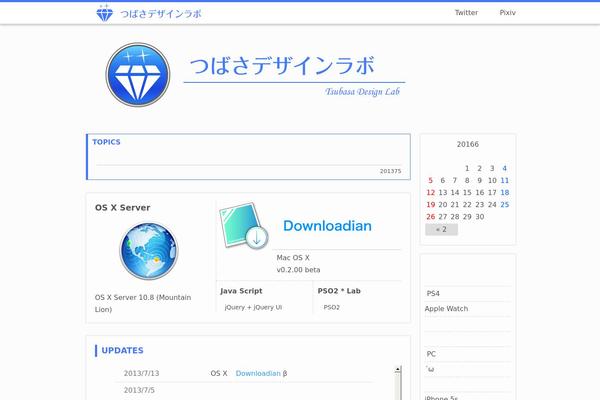The image size is (600, 400).
Task: Open the PS4 sidebar category
Action: point(433,294)
